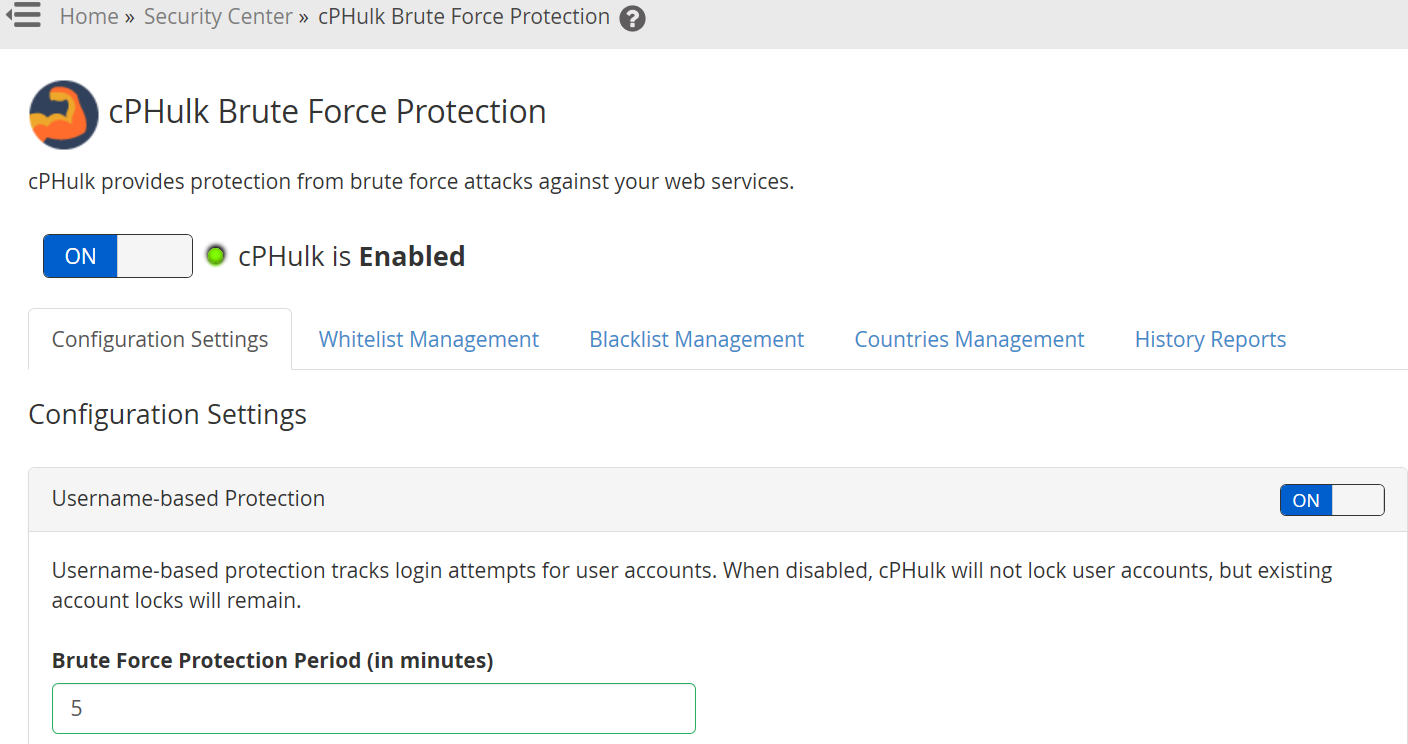The width and height of the screenshot is (1408, 744).
Task: Click the Configuration Settings section heading
Action: coord(168,414)
